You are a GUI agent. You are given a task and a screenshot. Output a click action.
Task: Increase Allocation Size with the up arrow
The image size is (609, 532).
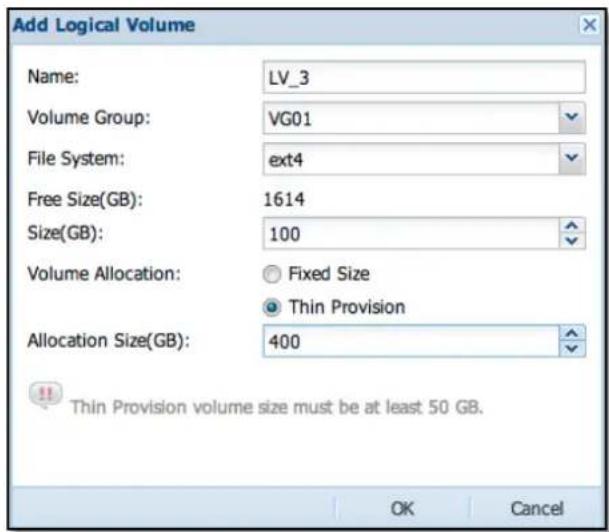pyautogui.click(x=572, y=334)
